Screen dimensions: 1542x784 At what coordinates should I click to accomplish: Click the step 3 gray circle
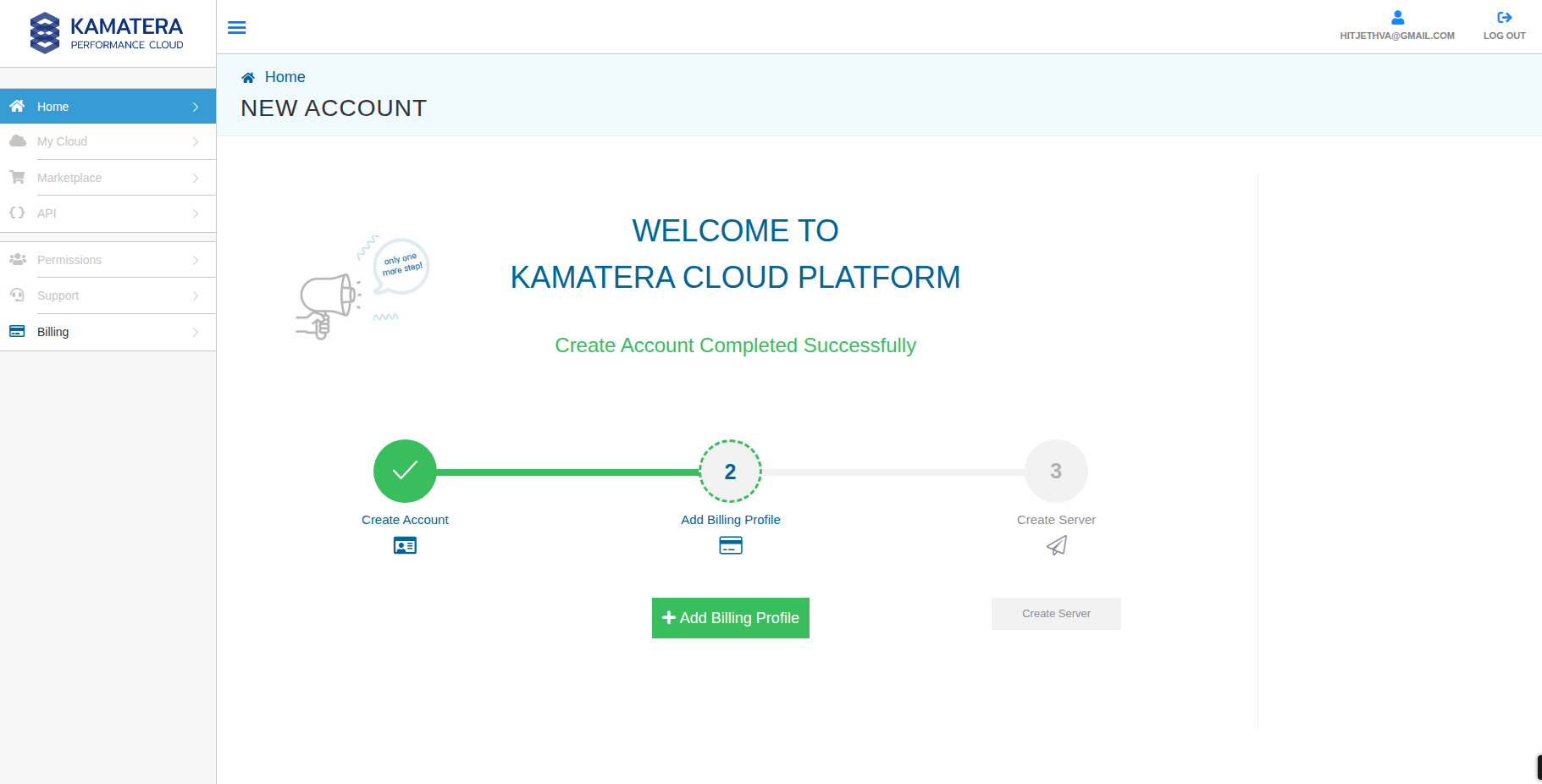pyautogui.click(x=1056, y=471)
